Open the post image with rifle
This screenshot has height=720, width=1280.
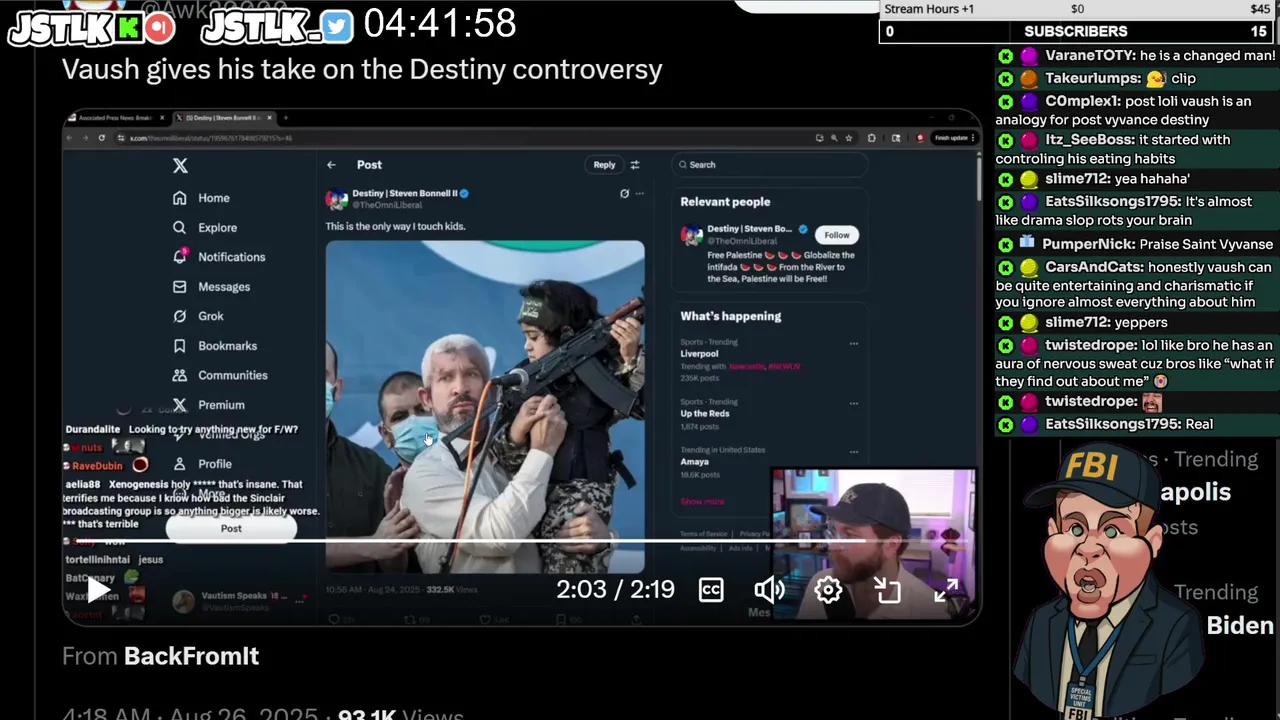click(485, 406)
